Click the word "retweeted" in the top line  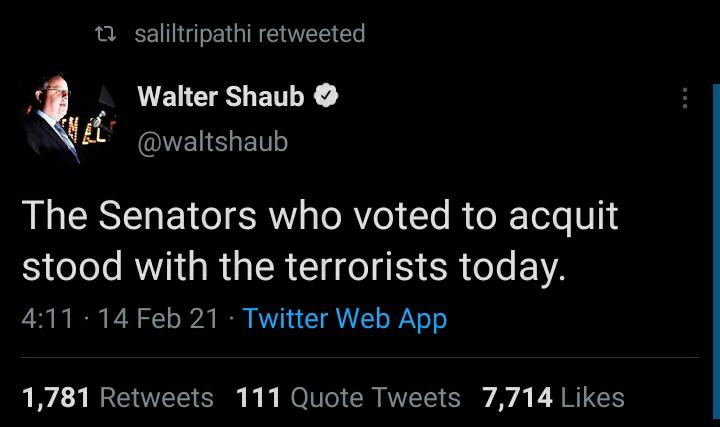point(311,34)
